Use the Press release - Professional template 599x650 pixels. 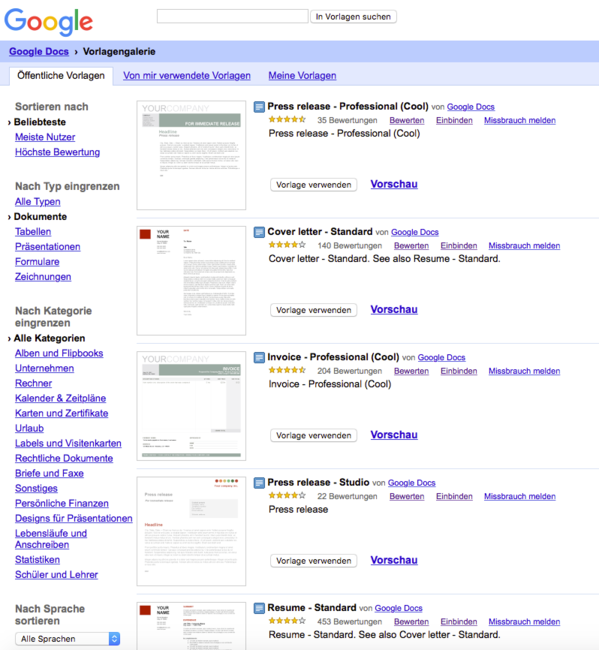(x=314, y=185)
